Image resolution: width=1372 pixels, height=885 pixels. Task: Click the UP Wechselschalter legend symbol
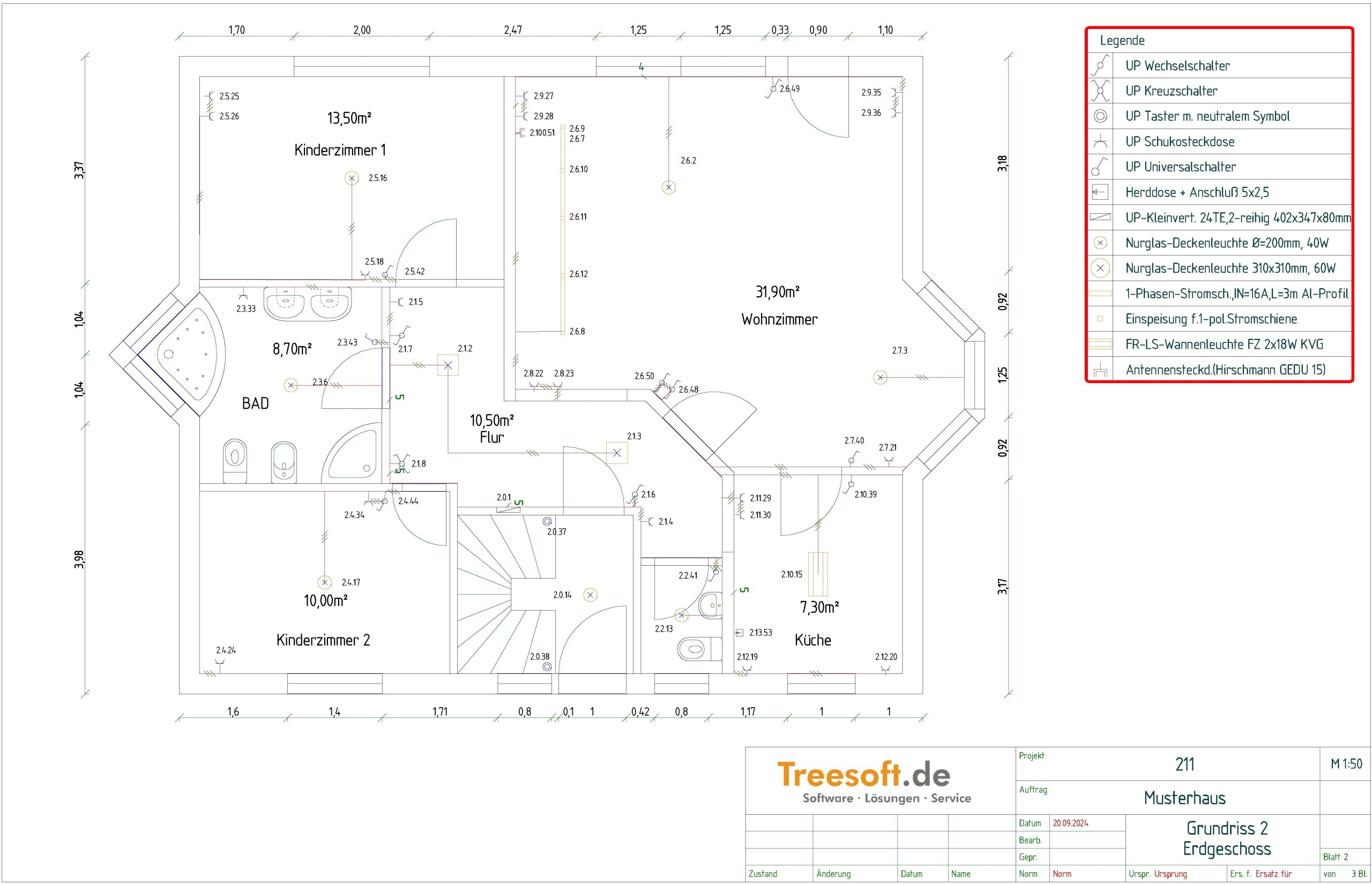click(1100, 65)
